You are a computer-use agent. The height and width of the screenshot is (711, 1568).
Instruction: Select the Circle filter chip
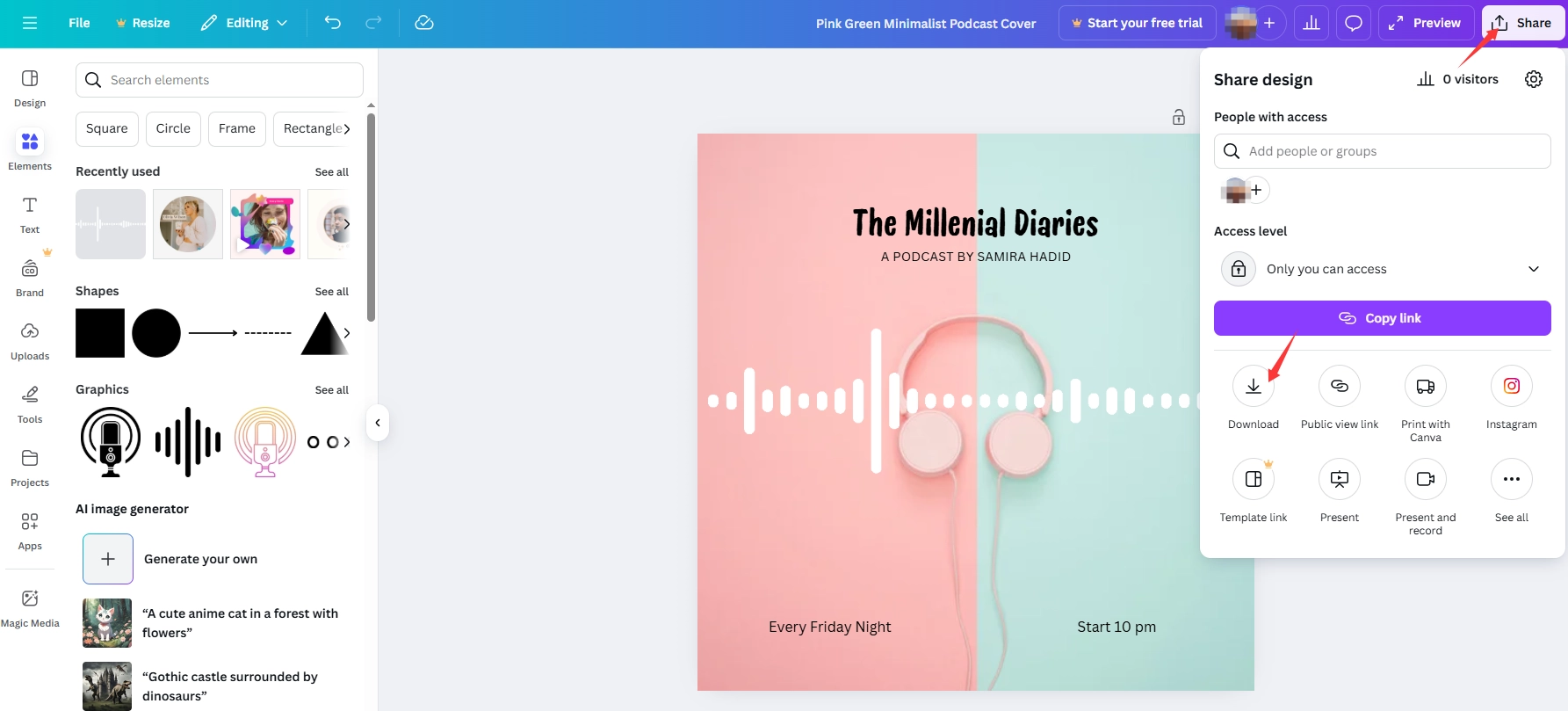point(173,128)
